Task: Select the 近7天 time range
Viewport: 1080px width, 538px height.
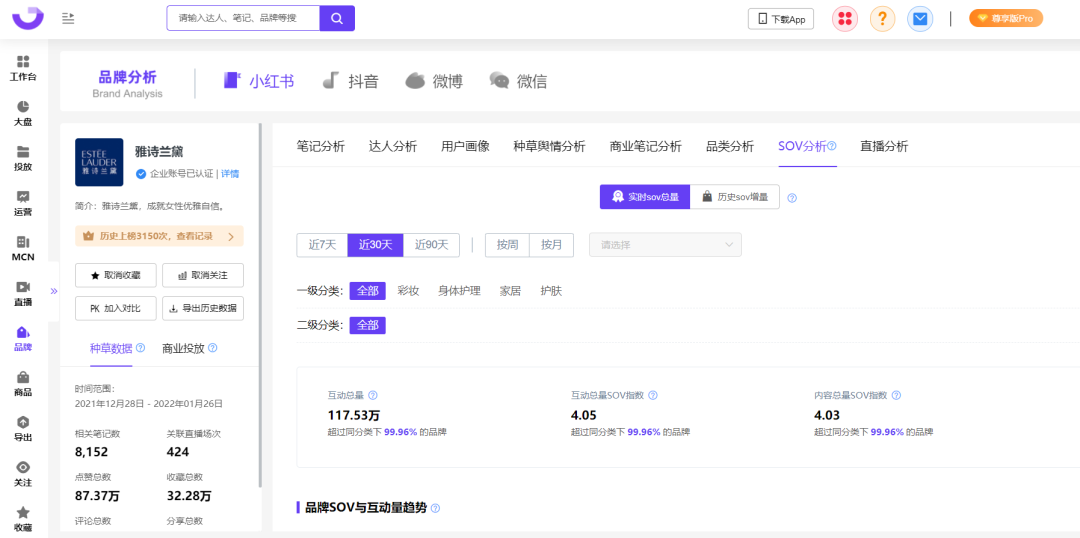Action: [x=322, y=245]
